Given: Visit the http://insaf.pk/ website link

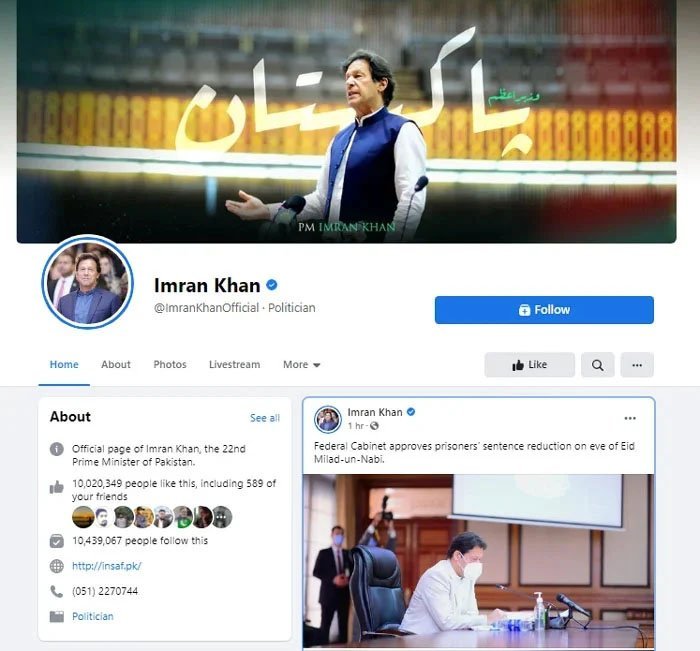Looking at the screenshot, I should pyautogui.click(x=107, y=566).
